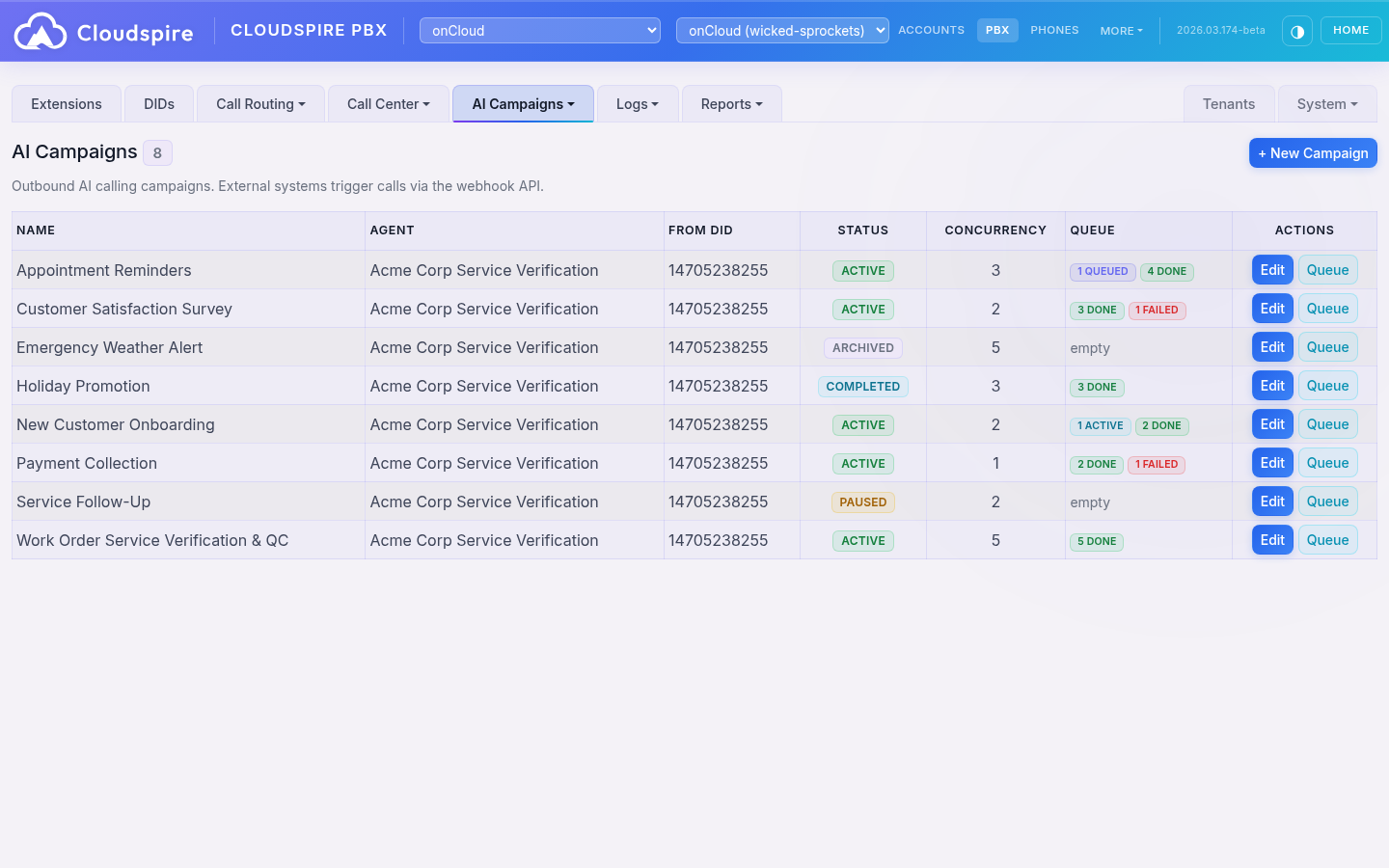The width and height of the screenshot is (1389, 868).
Task: Click Edit for Work Order Service Verification
Action: [x=1271, y=539]
